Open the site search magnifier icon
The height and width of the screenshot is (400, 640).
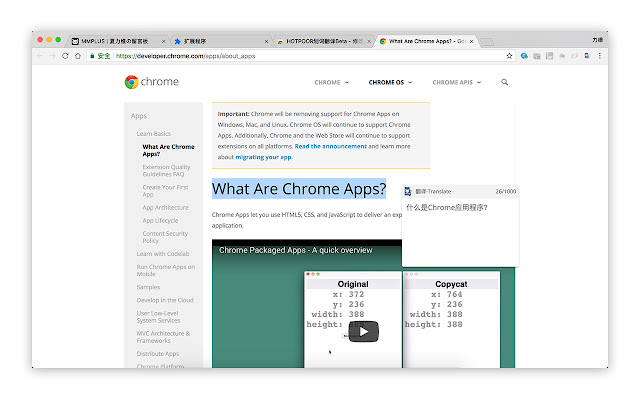tap(504, 82)
